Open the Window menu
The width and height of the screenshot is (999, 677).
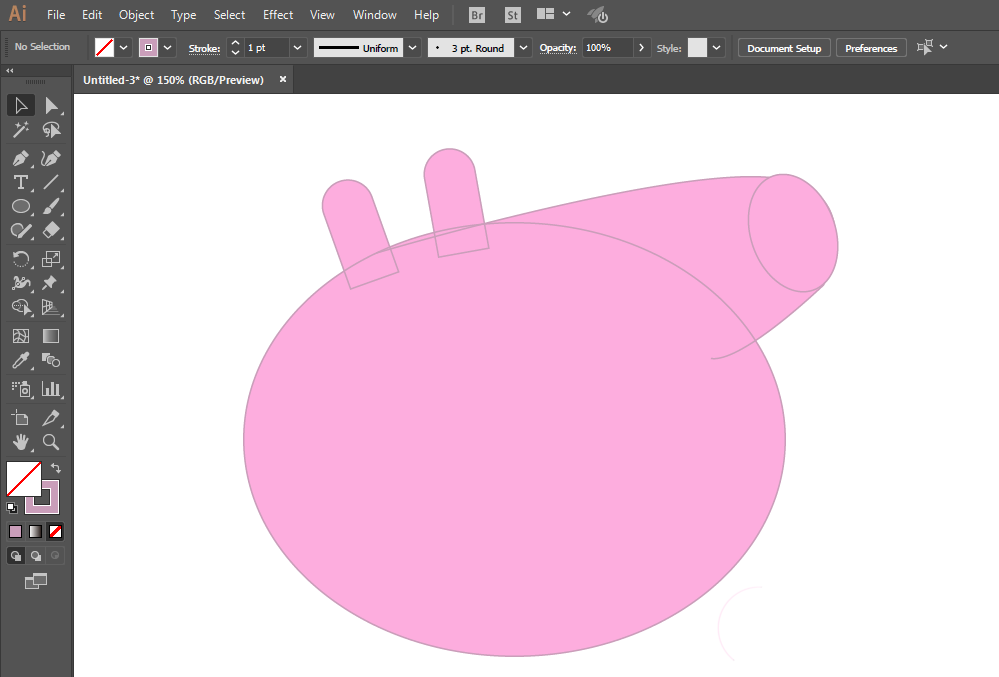click(x=375, y=15)
